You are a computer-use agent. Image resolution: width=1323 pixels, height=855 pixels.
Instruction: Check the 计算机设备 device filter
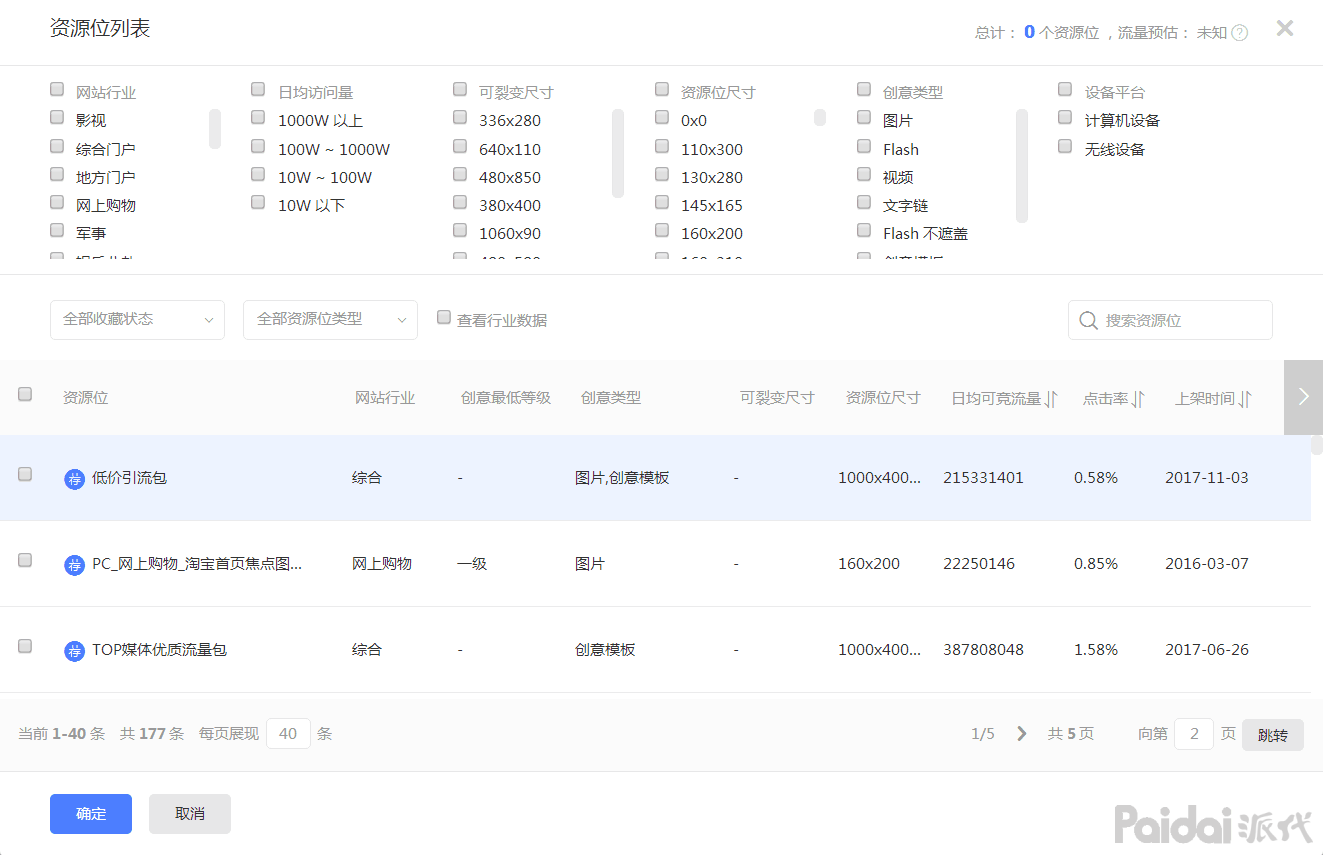[x=1065, y=117]
